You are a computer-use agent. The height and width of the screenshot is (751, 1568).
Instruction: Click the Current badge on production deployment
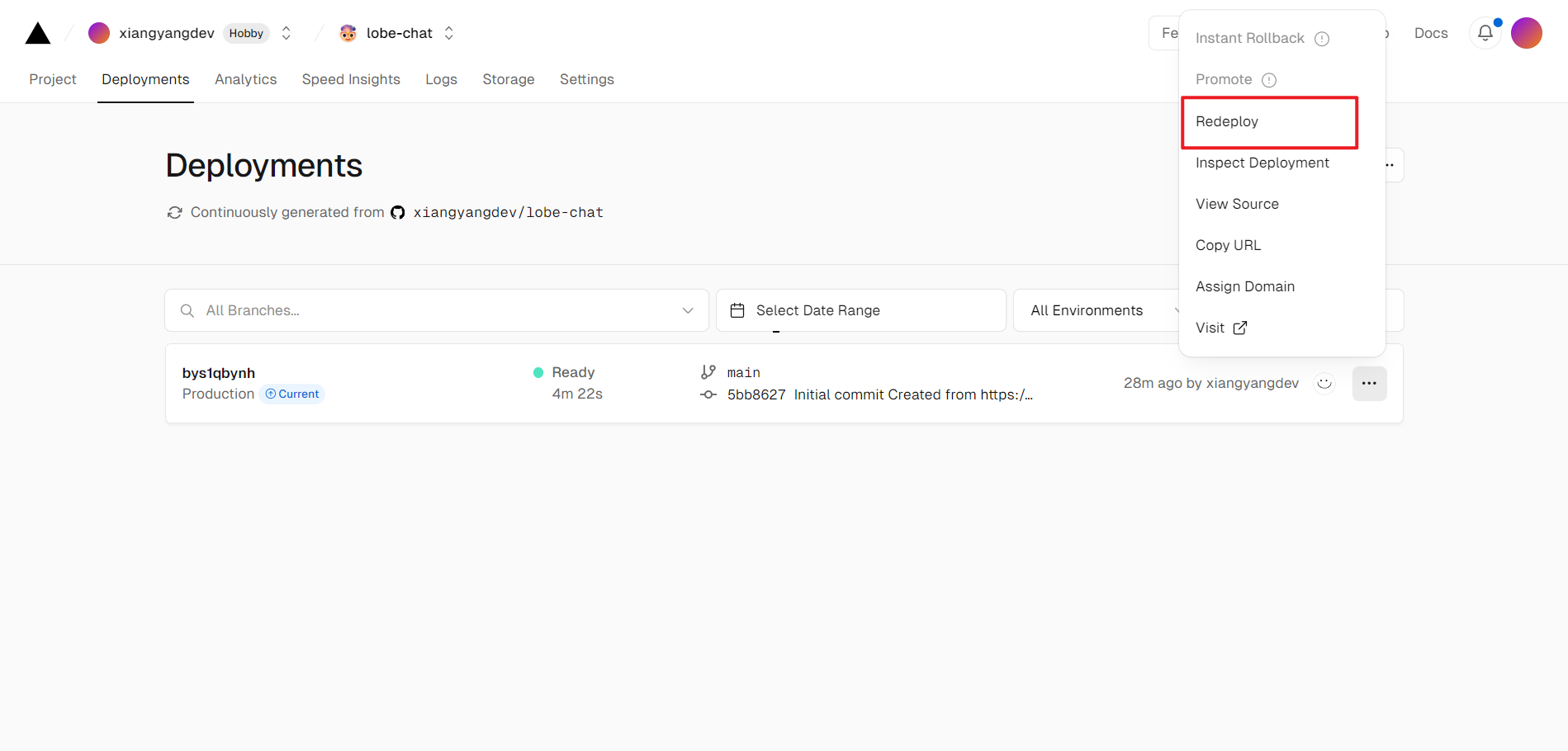click(292, 394)
